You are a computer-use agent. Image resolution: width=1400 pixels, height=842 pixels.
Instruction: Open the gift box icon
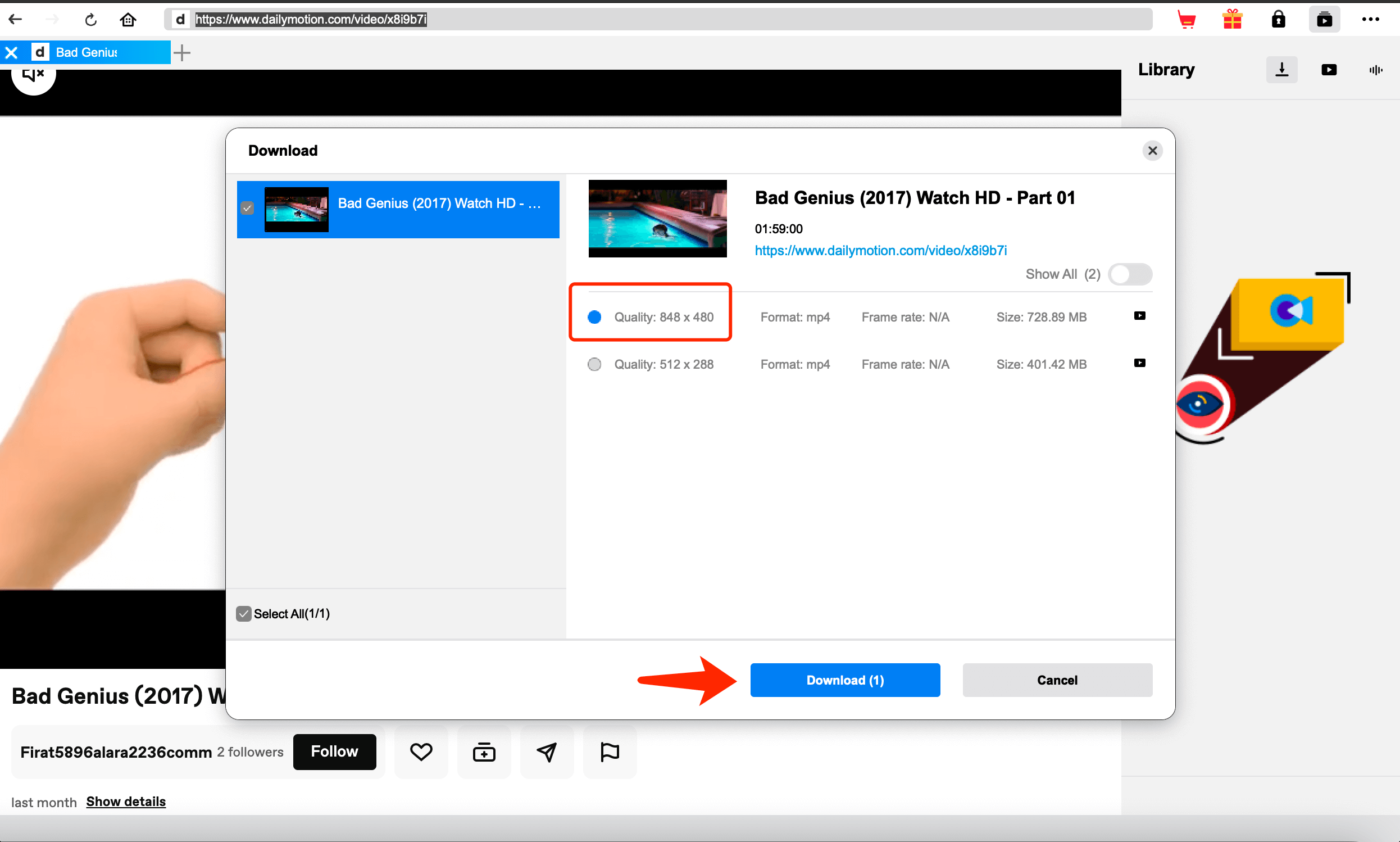pos(1232,20)
